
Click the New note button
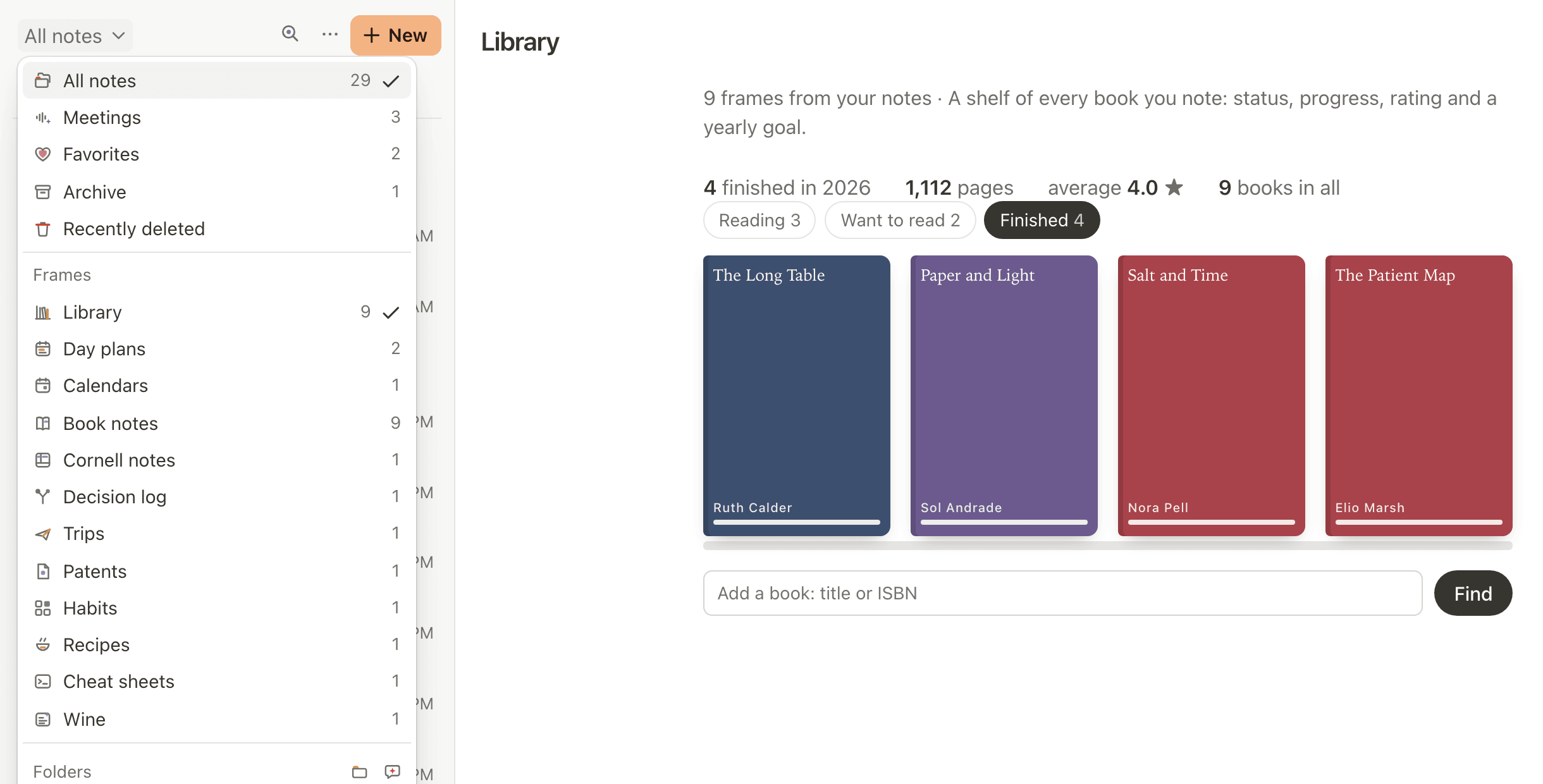click(395, 35)
